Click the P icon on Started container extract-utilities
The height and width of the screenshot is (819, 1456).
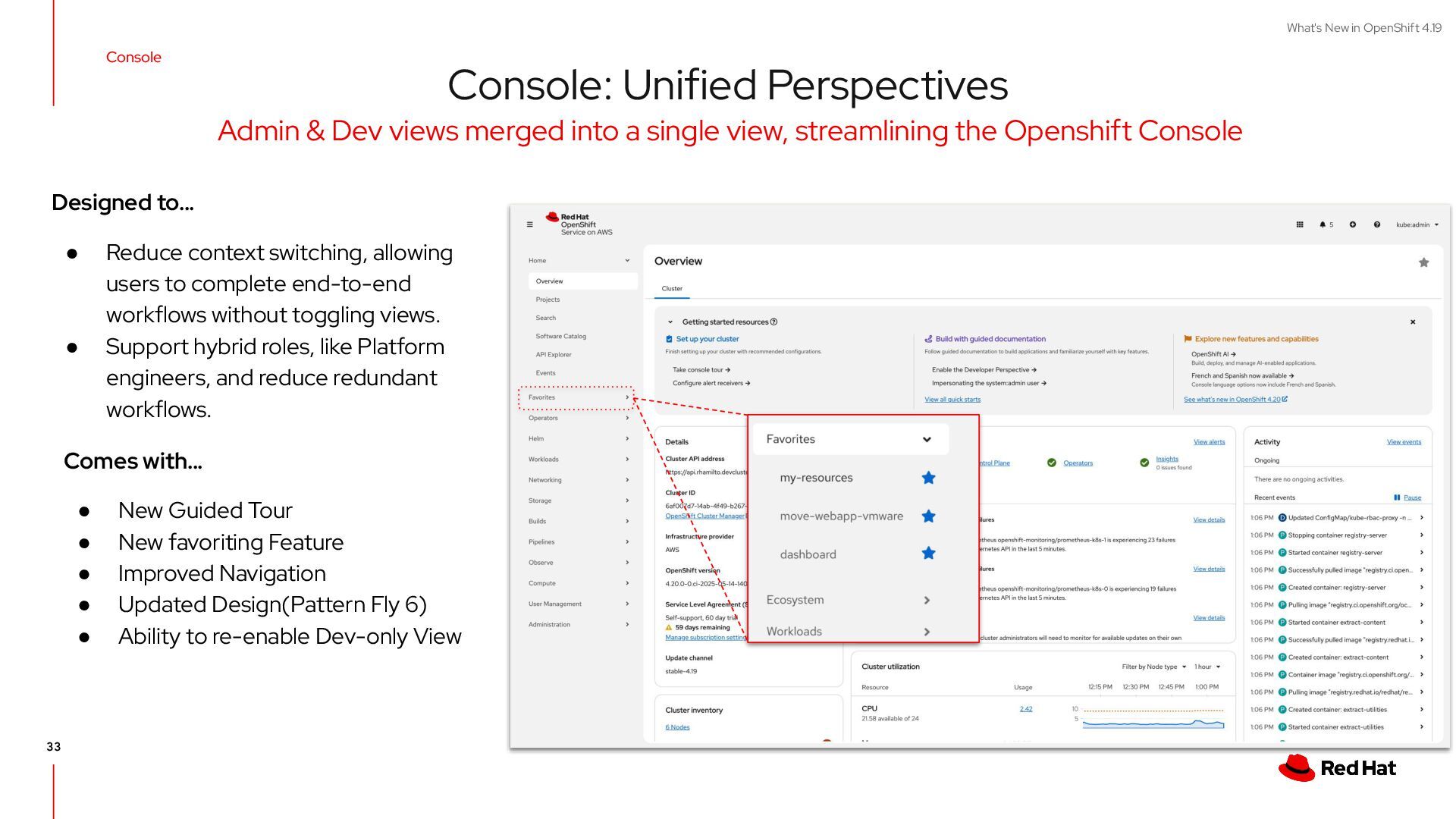click(1282, 727)
